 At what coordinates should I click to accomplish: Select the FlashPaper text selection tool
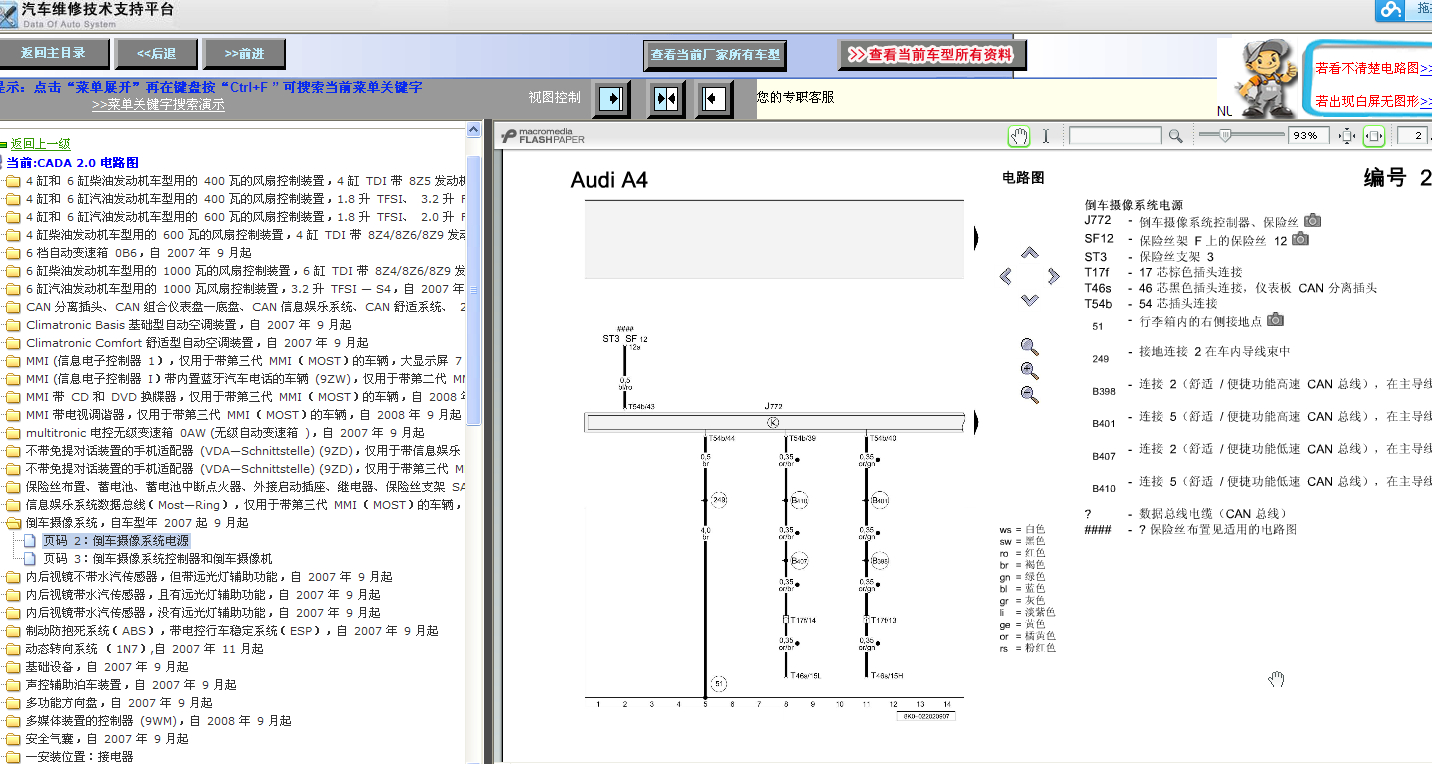point(1046,135)
